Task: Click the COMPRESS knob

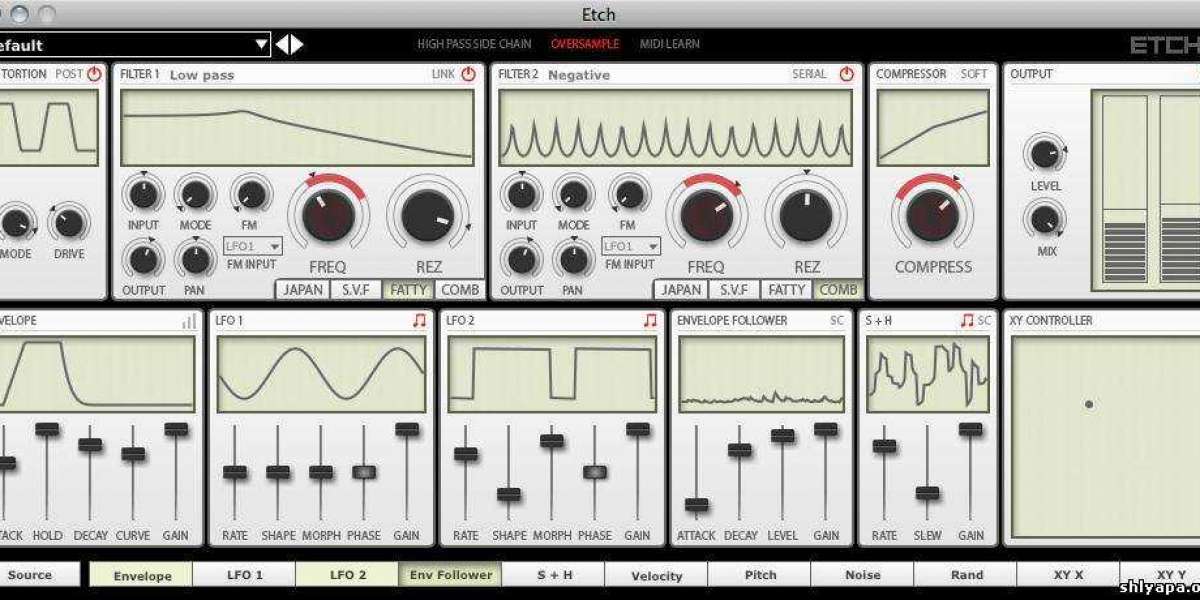Action: [933, 214]
